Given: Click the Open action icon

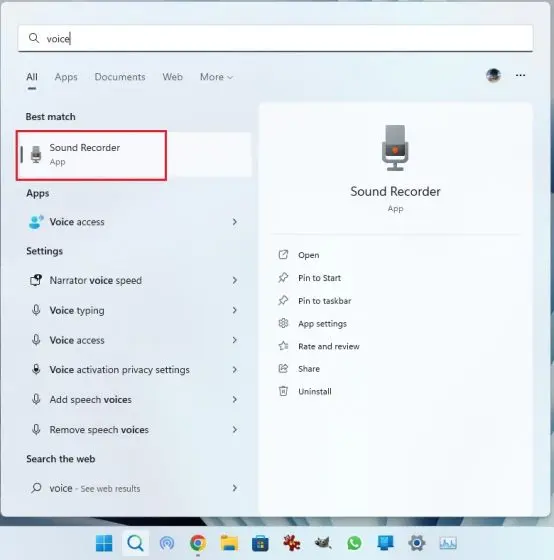Looking at the screenshot, I should (283, 255).
